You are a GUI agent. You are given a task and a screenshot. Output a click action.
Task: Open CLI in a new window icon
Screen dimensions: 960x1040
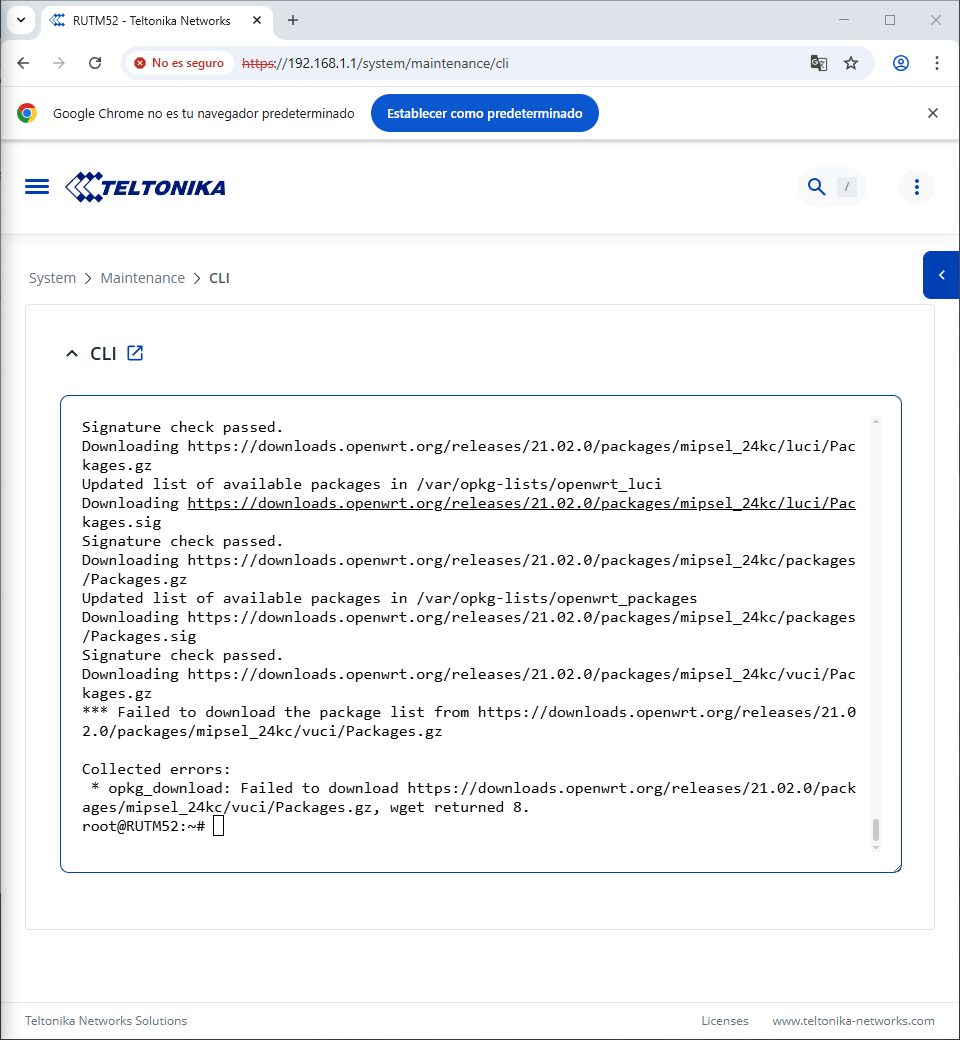coord(135,353)
